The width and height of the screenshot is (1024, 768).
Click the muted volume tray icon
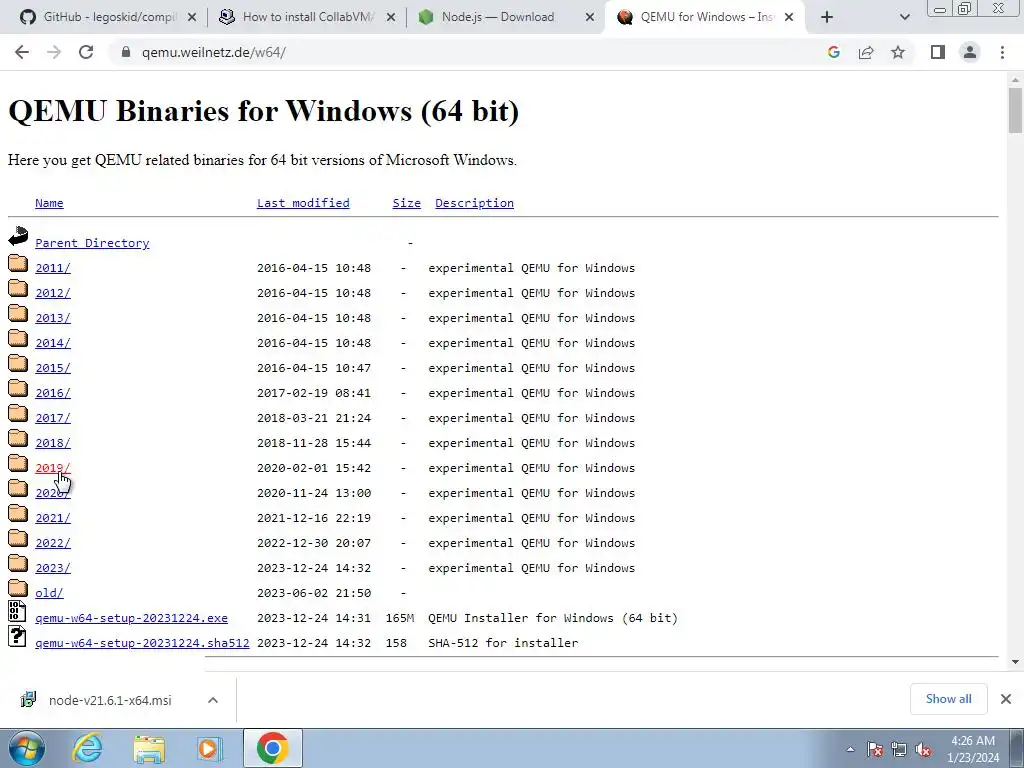pyautogui.click(x=923, y=750)
